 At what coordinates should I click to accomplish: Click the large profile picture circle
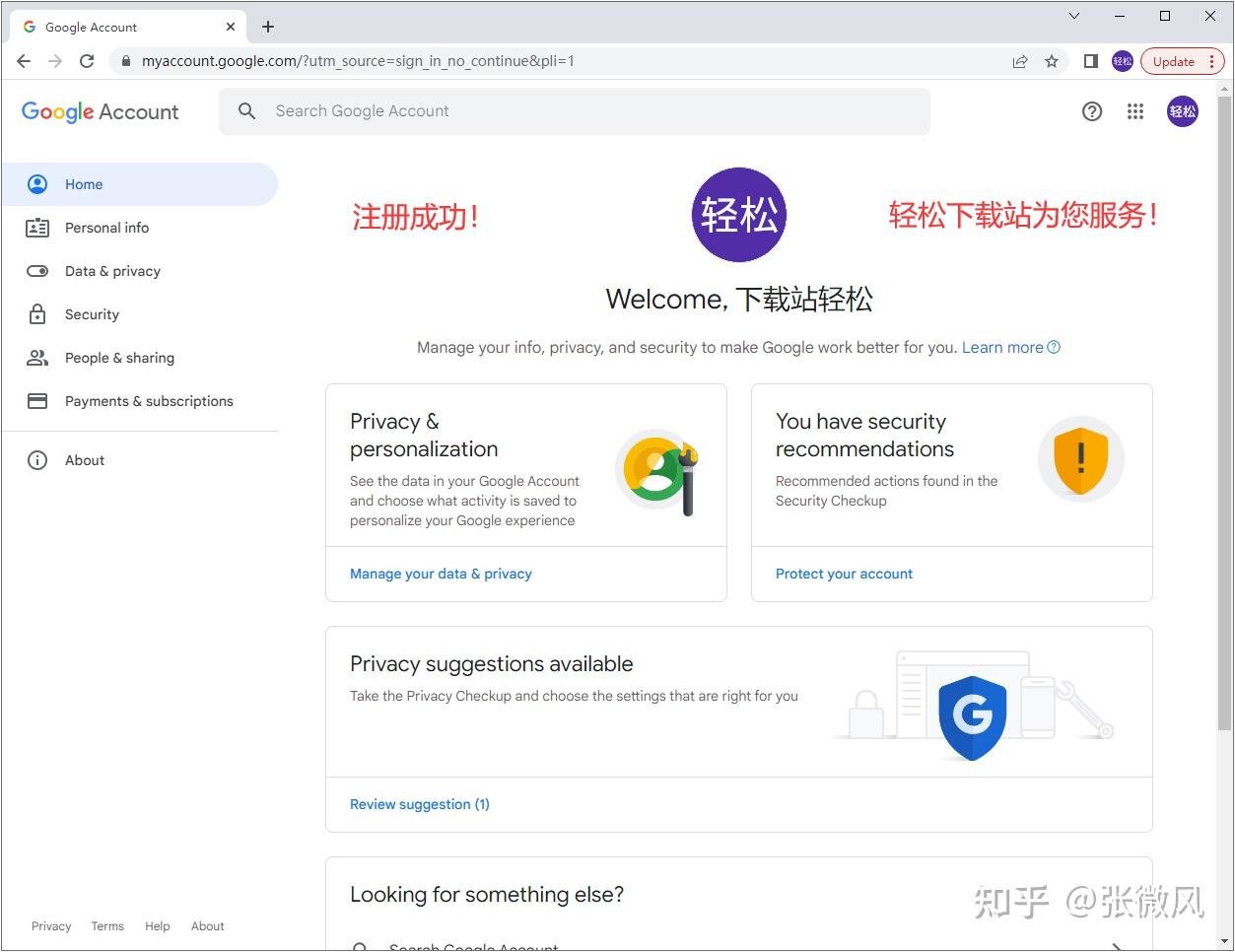pyautogui.click(x=739, y=215)
